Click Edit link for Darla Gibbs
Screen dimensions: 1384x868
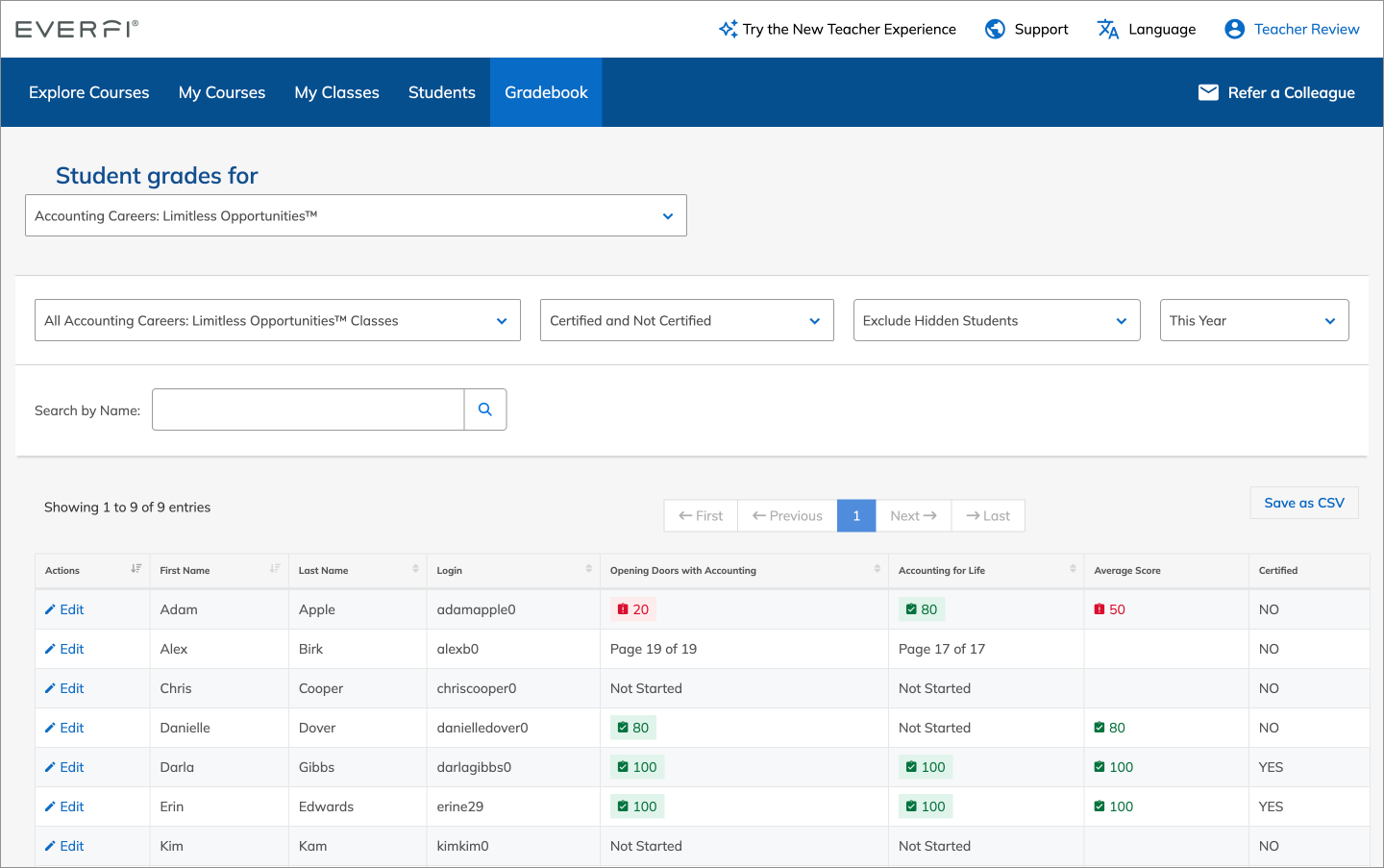click(64, 767)
